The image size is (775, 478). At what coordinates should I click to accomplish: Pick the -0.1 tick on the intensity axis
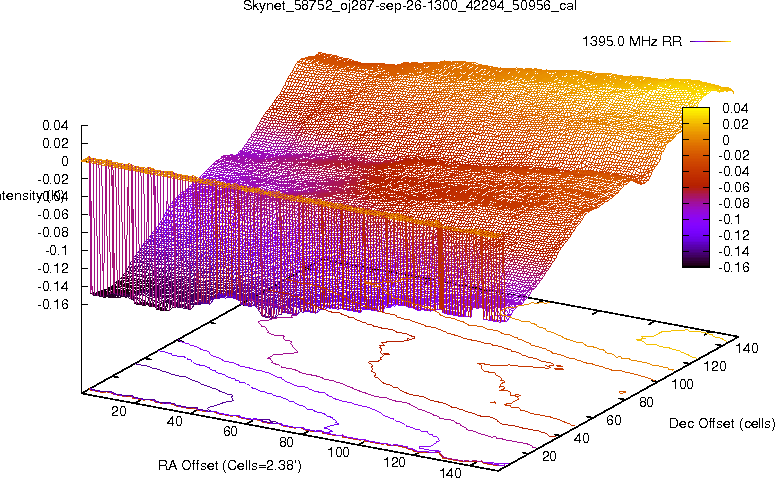click(x=57, y=250)
